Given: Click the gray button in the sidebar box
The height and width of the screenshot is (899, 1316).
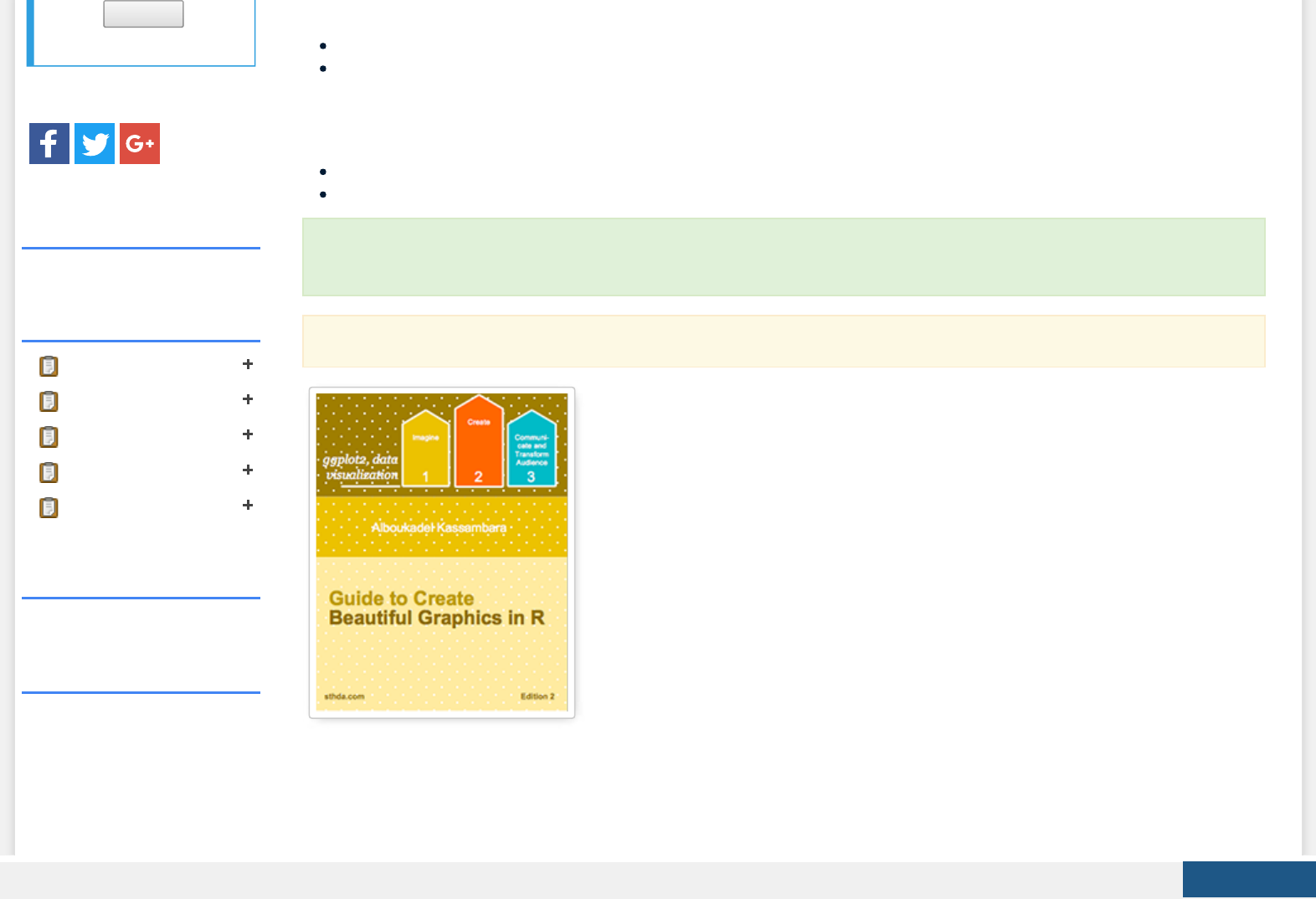Looking at the screenshot, I should [x=143, y=13].
